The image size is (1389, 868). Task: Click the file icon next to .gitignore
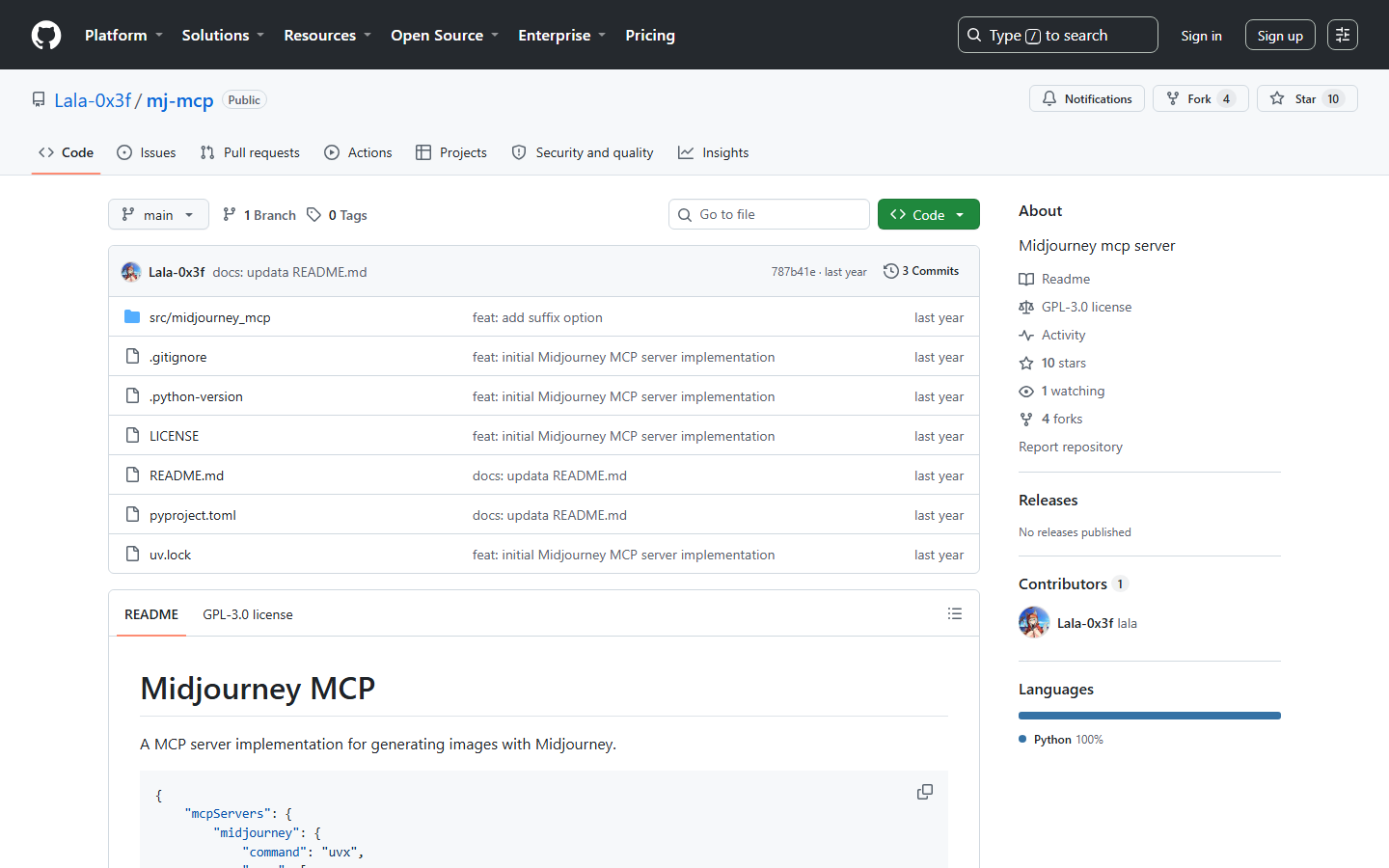coord(133,356)
